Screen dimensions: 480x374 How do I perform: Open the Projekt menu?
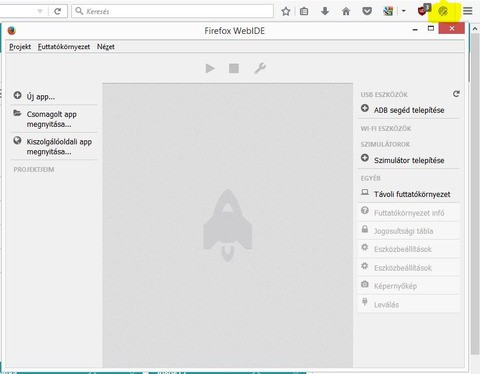pos(20,47)
